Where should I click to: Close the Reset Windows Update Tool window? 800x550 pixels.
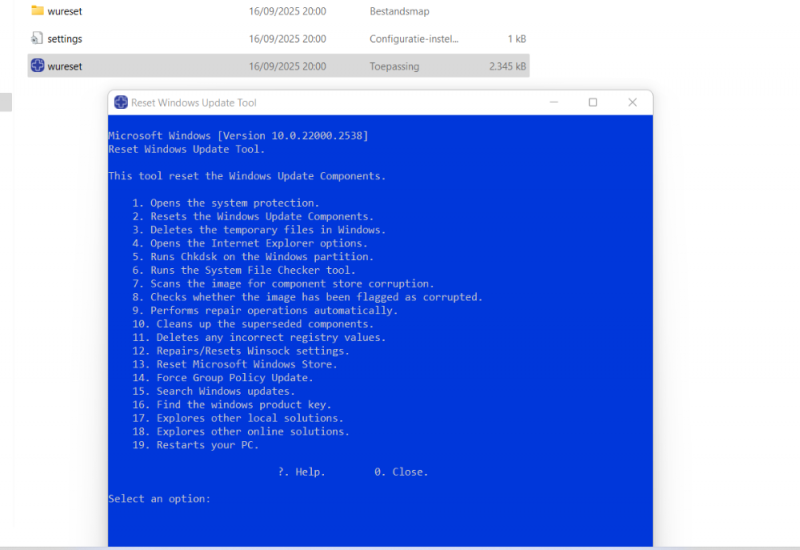click(x=632, y=102)
